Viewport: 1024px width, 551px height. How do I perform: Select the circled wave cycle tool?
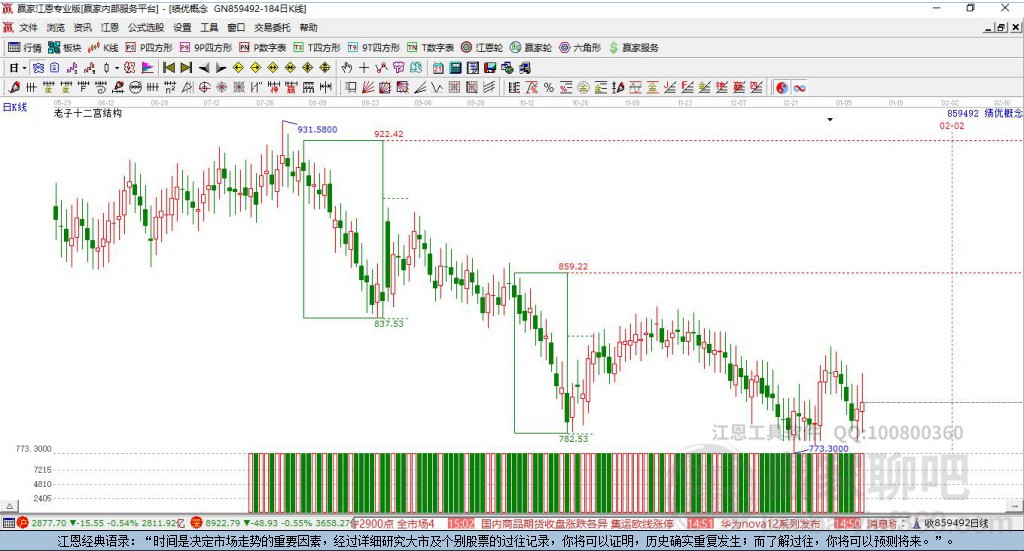(135, 87)
